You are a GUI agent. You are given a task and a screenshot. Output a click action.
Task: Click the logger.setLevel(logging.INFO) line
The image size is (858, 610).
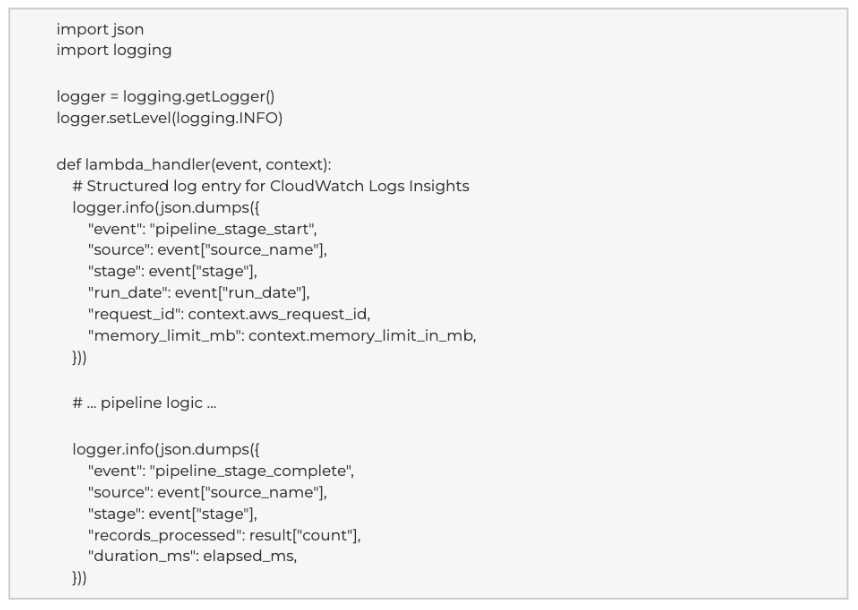(170, 118)
